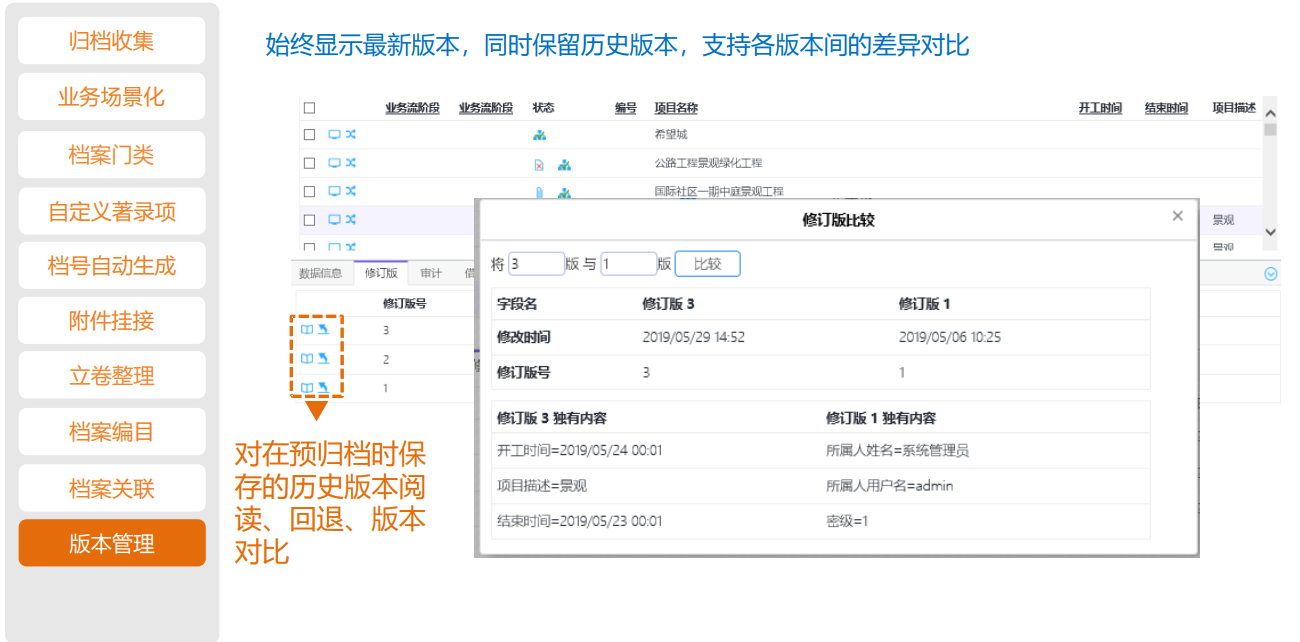Open the read icon for revision 1

(x=307, y=387)
